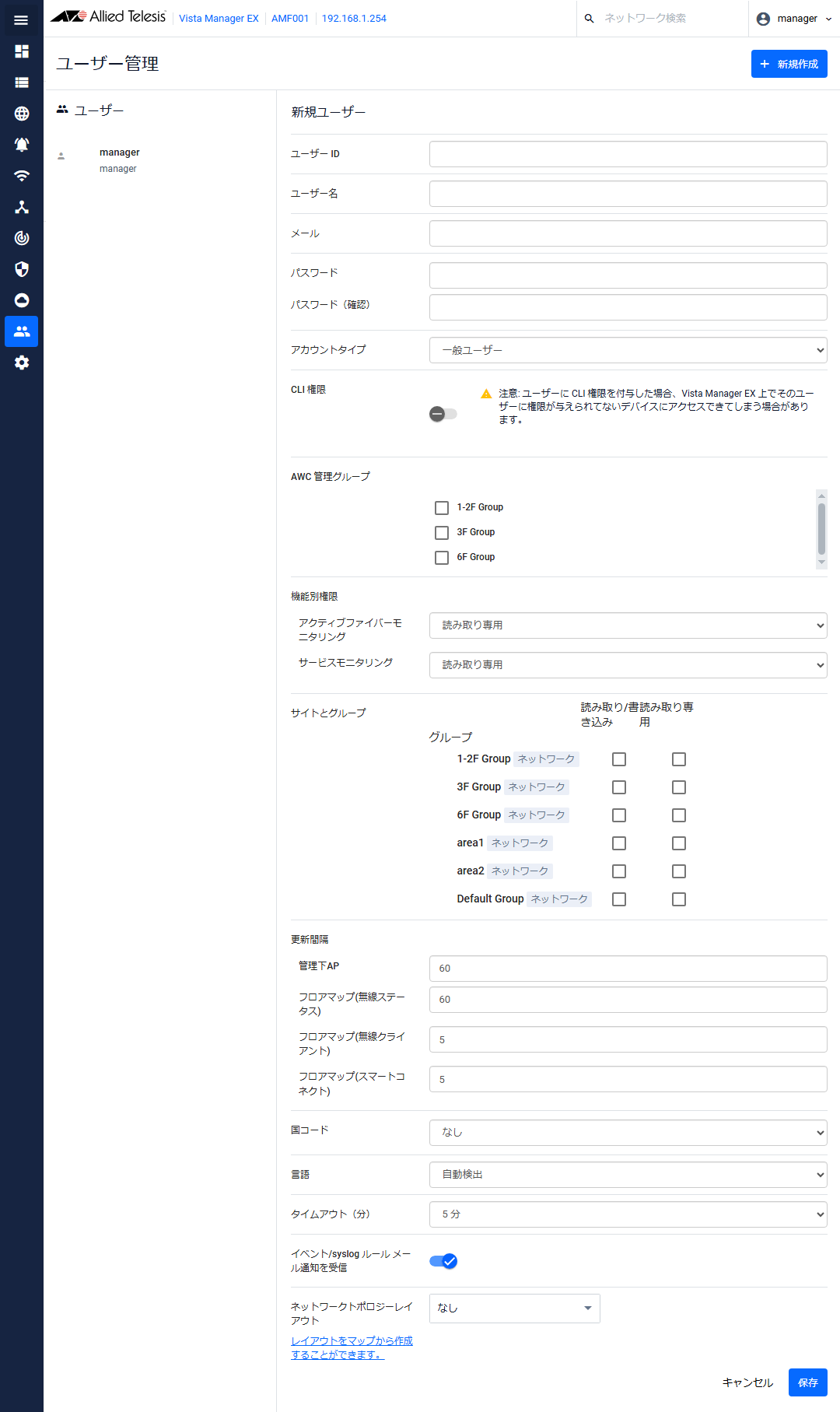Open the dashboard icon in sidebar
Screen dimensions: 840x1412
22,51
